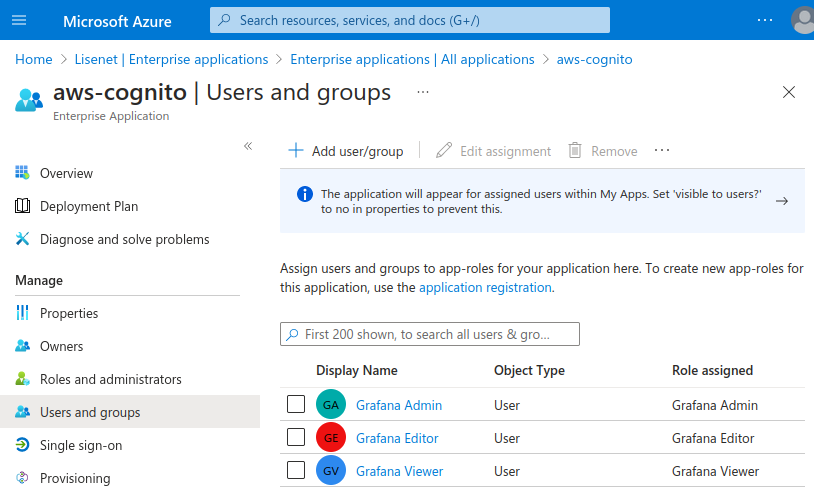Open Diagnose and solve problems
This screenshot has width=814, height=503.
click(x=125, y=239)
